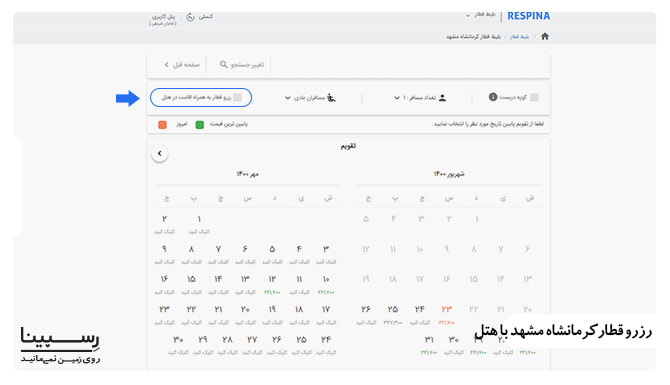Select day 19 of Mehr
This screenshot has width=670, height=385.
pos(272,314)
